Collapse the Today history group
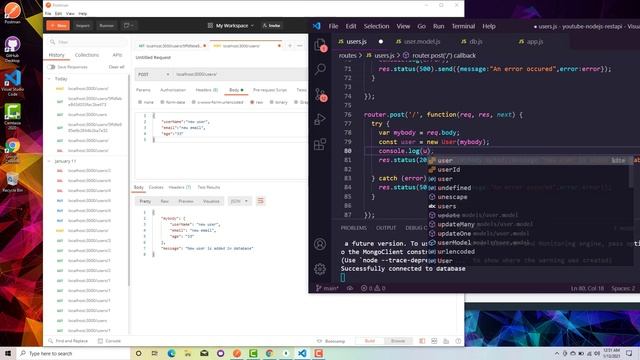The image size is (640, 360). tap(49, 79)
